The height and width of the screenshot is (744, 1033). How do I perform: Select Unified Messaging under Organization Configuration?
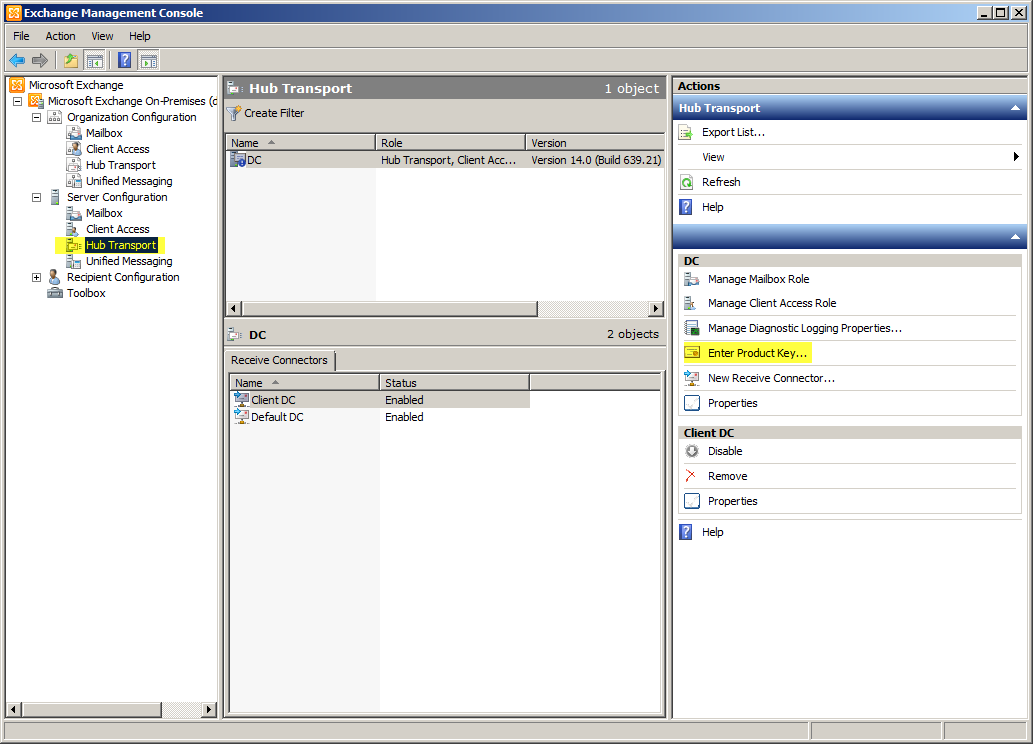(129, 181)
